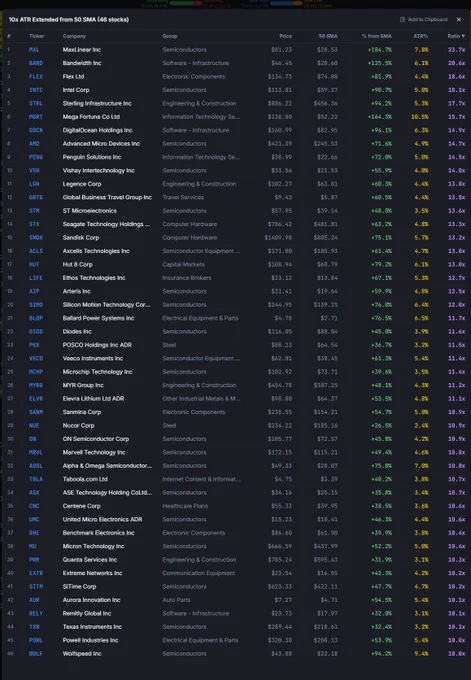Select the Ballard Power Systems Inc name
Screen dimensions: 471x680
tap(98, 318)
